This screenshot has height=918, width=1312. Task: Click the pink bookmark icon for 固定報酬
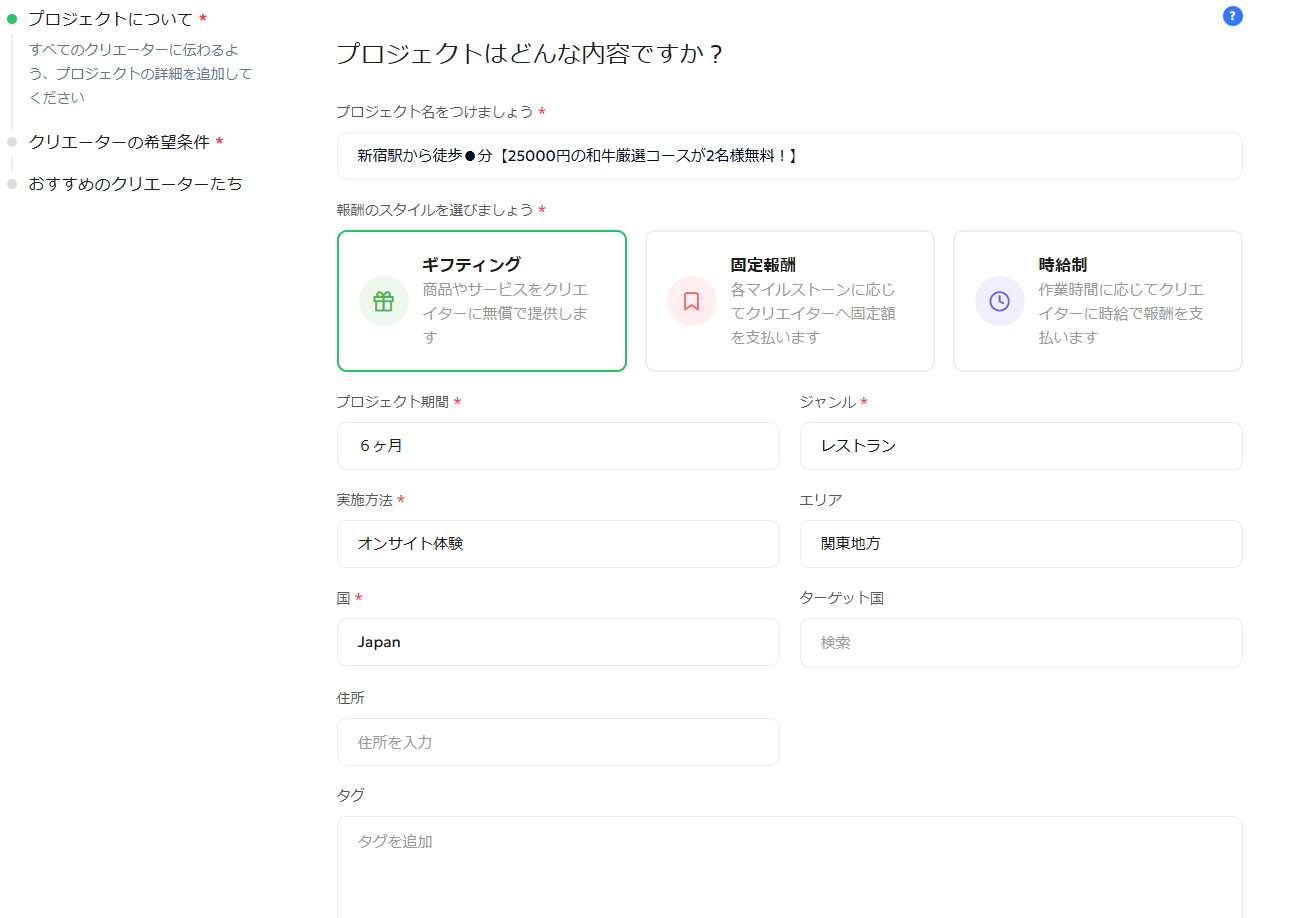tap(692, 301)
